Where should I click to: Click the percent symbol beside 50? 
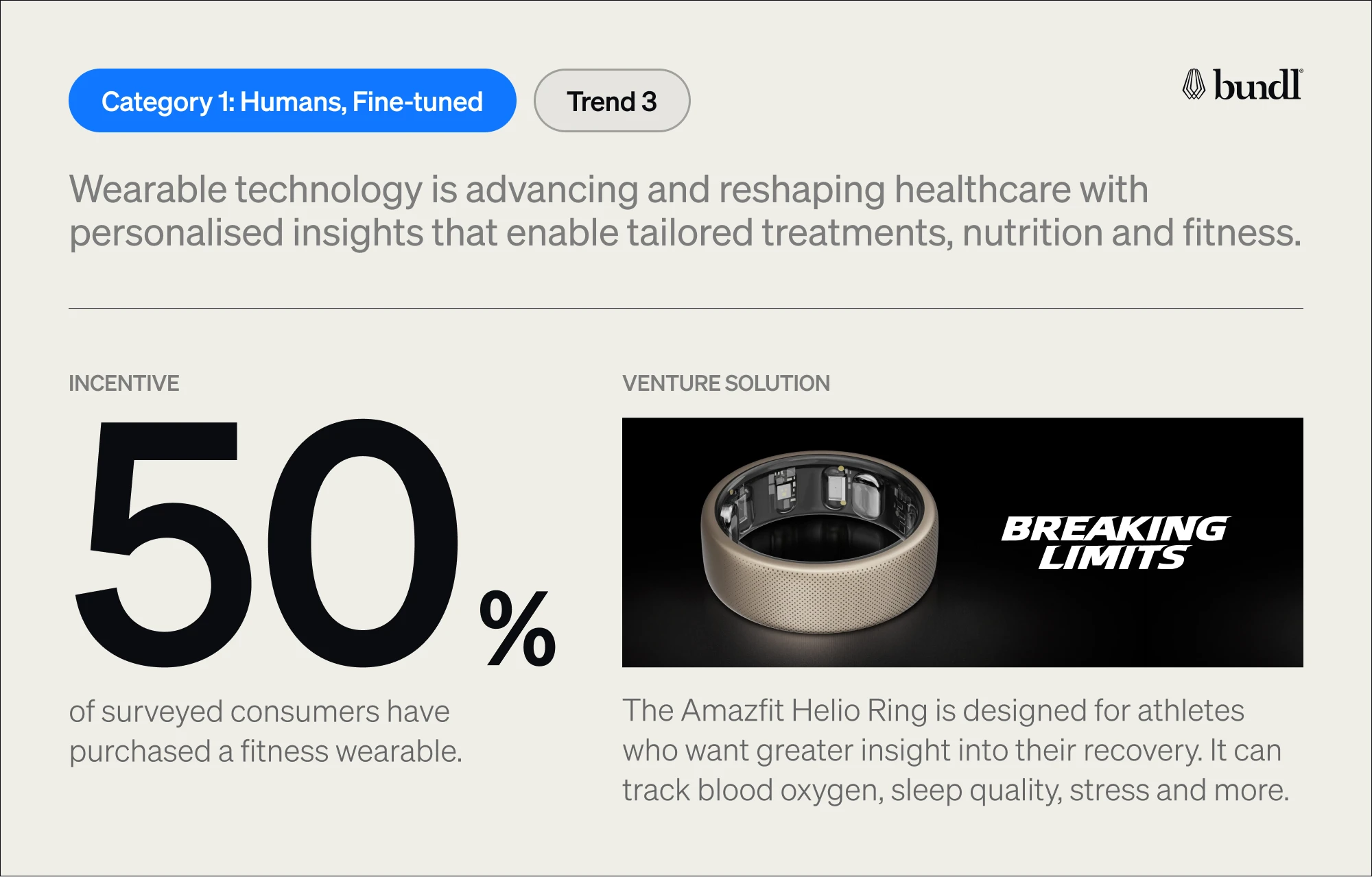[518, 628]
